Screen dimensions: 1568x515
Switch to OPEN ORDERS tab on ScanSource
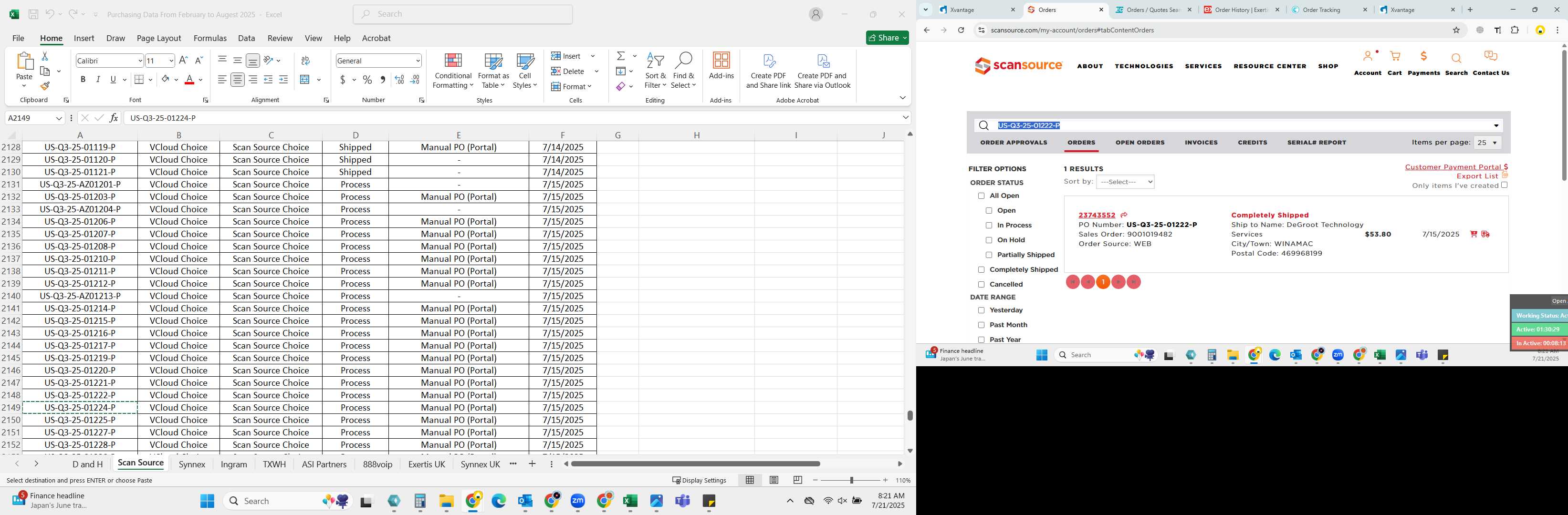click(x=1139, y=143)
